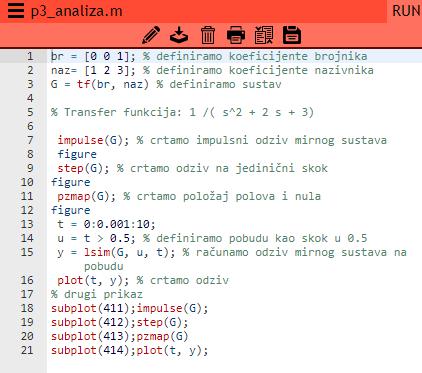Select line number 15 in gutter

(x=27, y=252)
